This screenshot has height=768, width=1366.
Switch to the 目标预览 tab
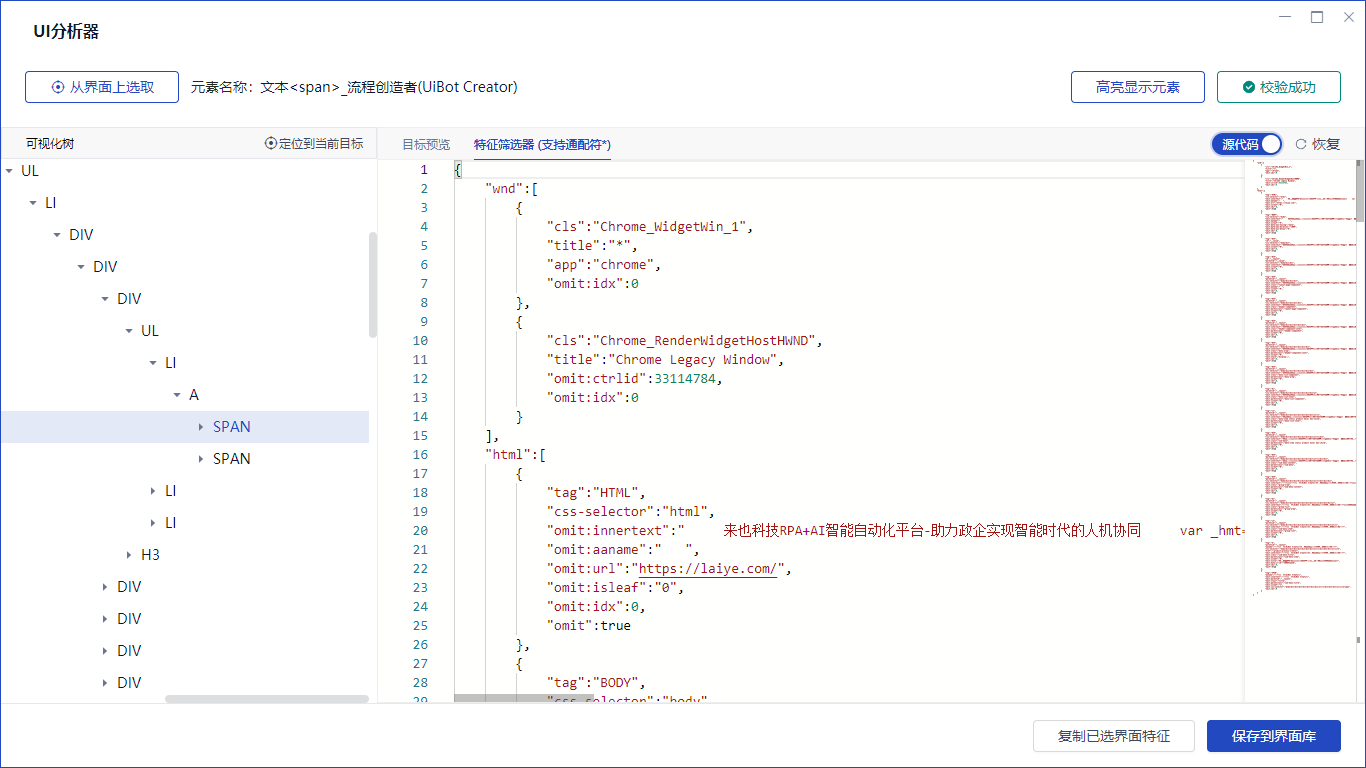point(426,144)
